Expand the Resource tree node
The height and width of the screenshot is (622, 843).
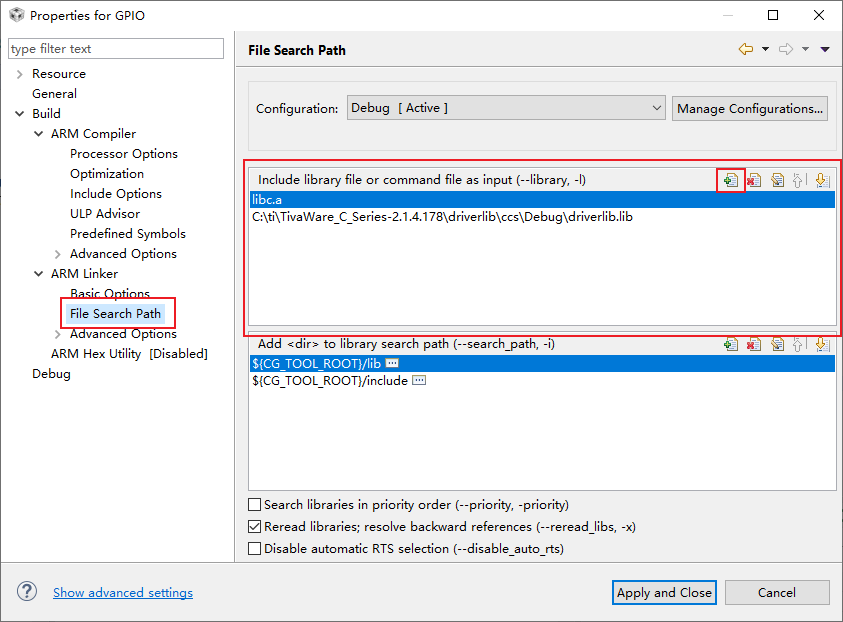click(20, 74)
